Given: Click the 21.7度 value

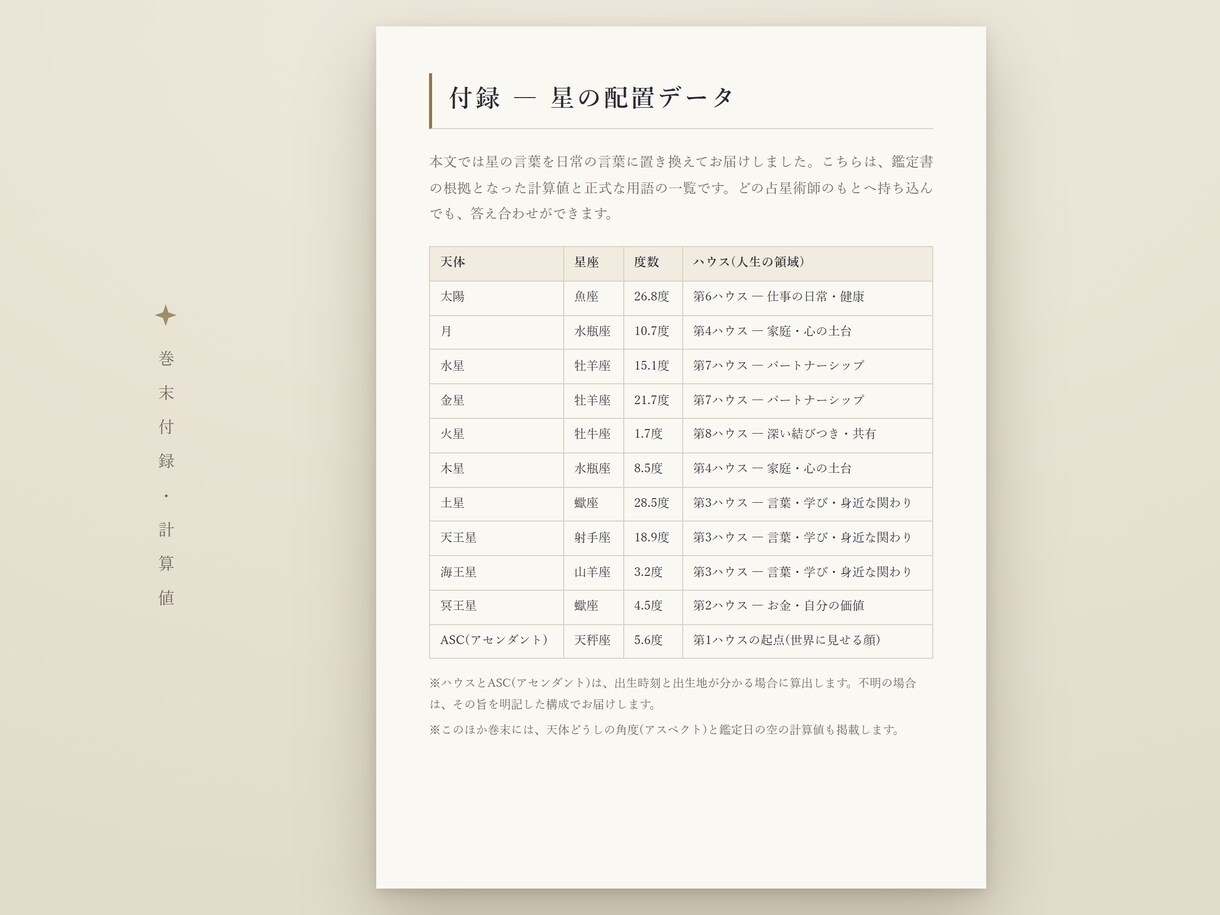Looking at the screenshot, I should coord(653,401).
